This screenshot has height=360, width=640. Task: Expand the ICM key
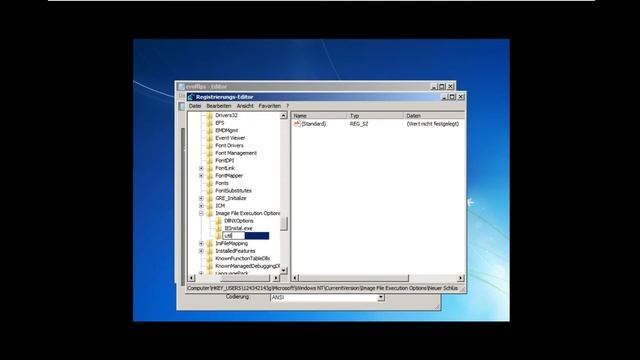[201, 206]
